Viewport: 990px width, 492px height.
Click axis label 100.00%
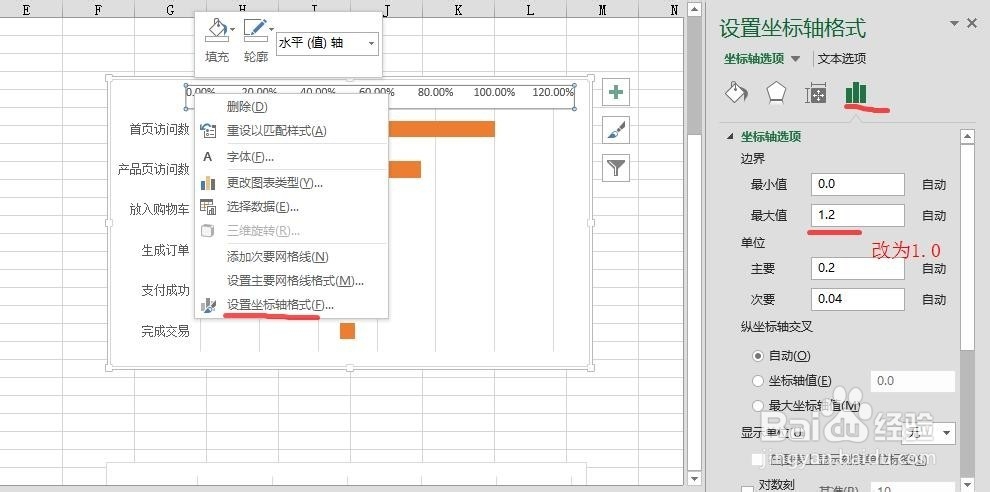(494, 92)
